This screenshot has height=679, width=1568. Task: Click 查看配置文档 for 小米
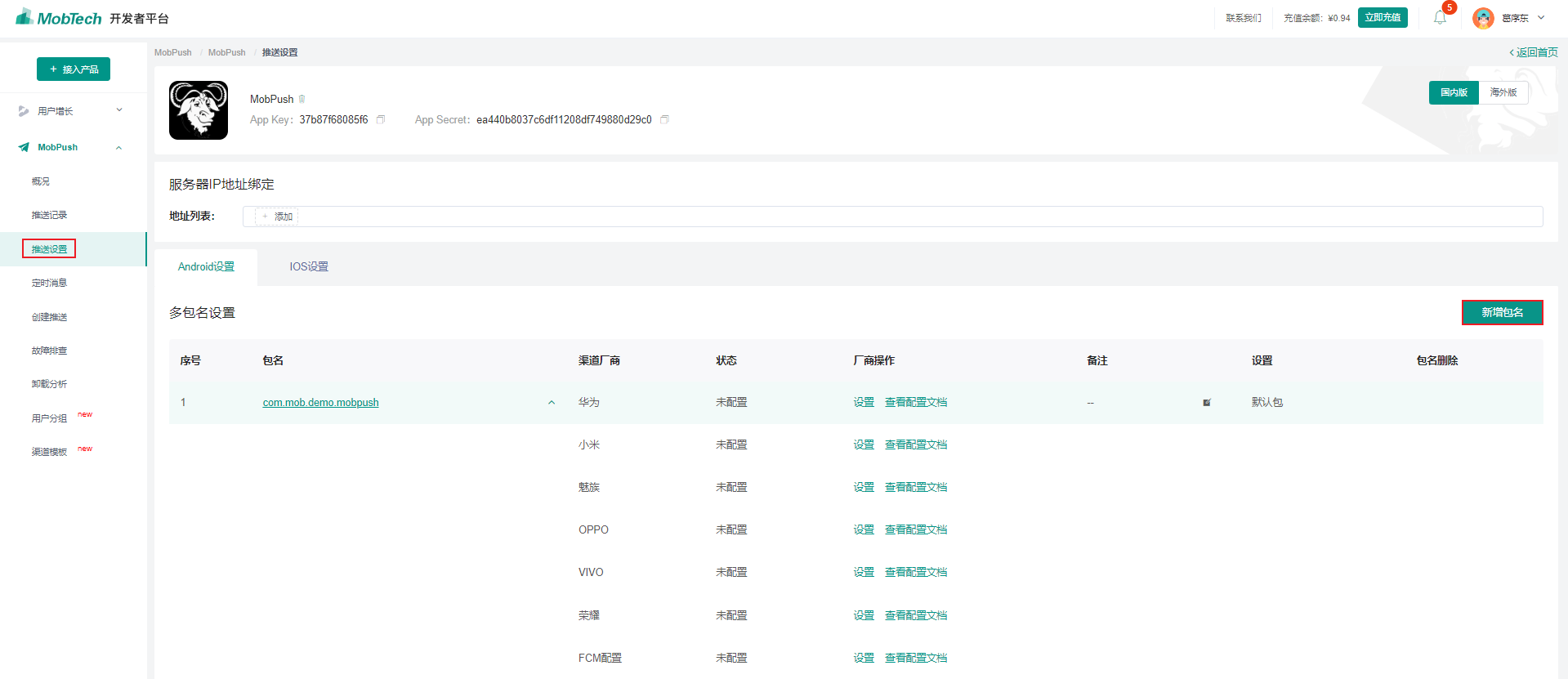[916, 444]
